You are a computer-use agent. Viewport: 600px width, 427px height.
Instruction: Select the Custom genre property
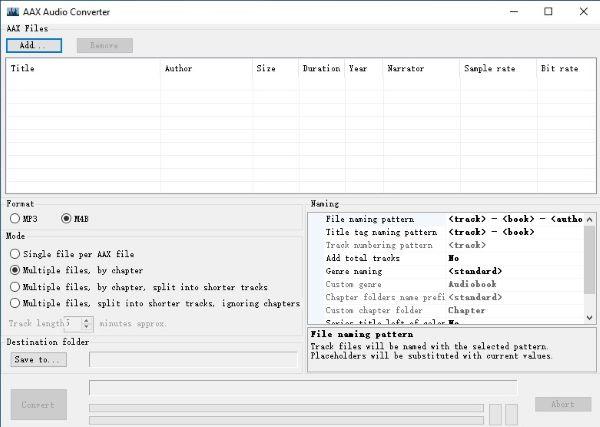tap(353, 284)
